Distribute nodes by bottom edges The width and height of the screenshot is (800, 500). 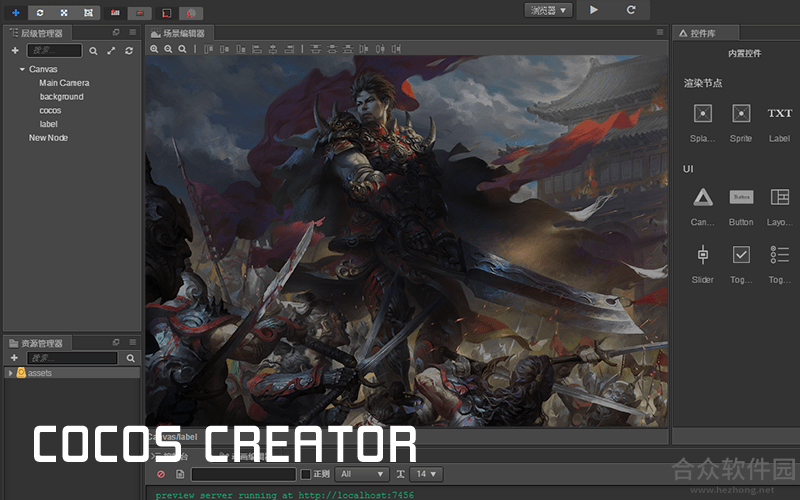[348, 49]
